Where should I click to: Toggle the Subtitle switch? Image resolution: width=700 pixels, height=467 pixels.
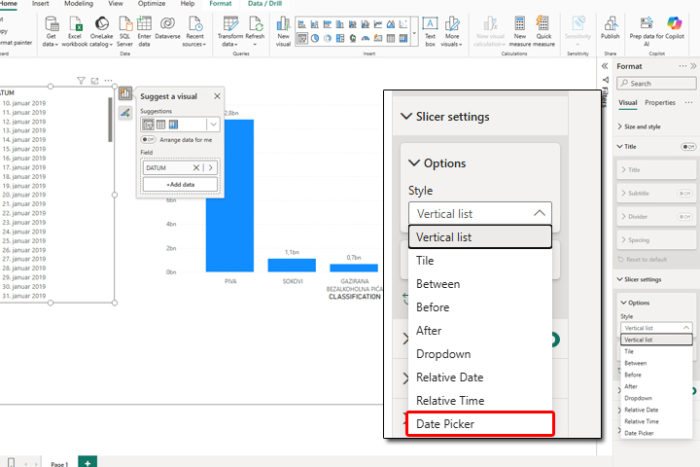(684, 193)
